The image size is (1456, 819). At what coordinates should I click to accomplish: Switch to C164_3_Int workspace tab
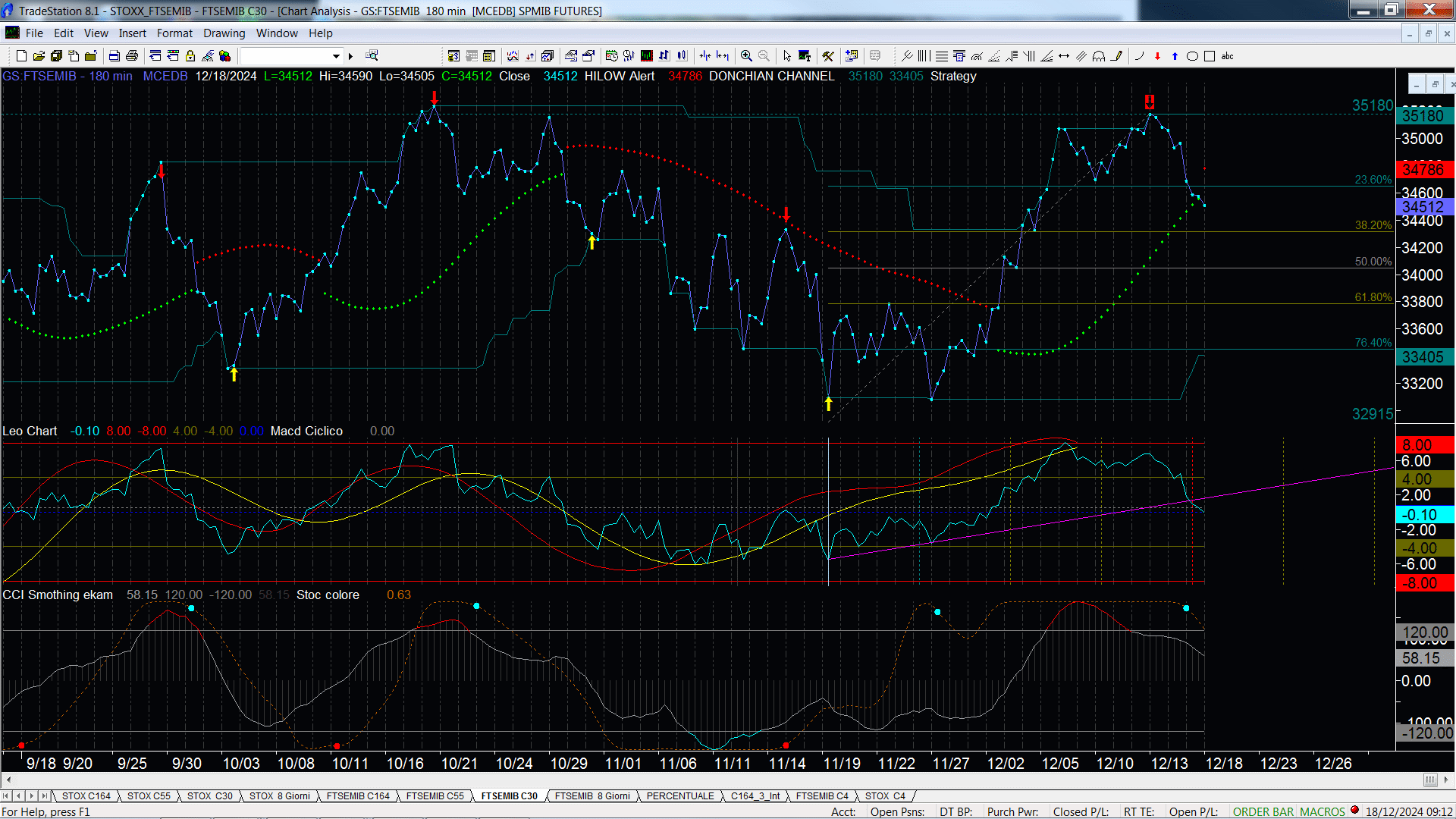755,795
